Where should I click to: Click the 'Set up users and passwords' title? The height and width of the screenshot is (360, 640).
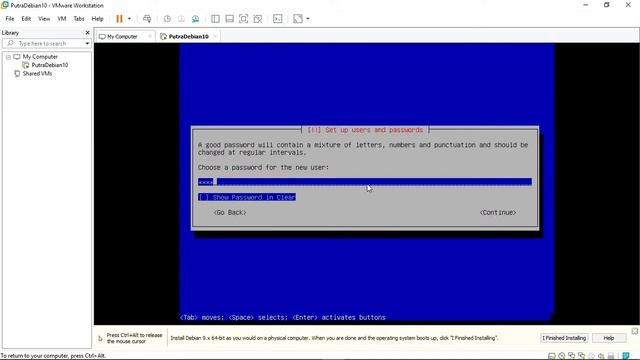[365, 130]
